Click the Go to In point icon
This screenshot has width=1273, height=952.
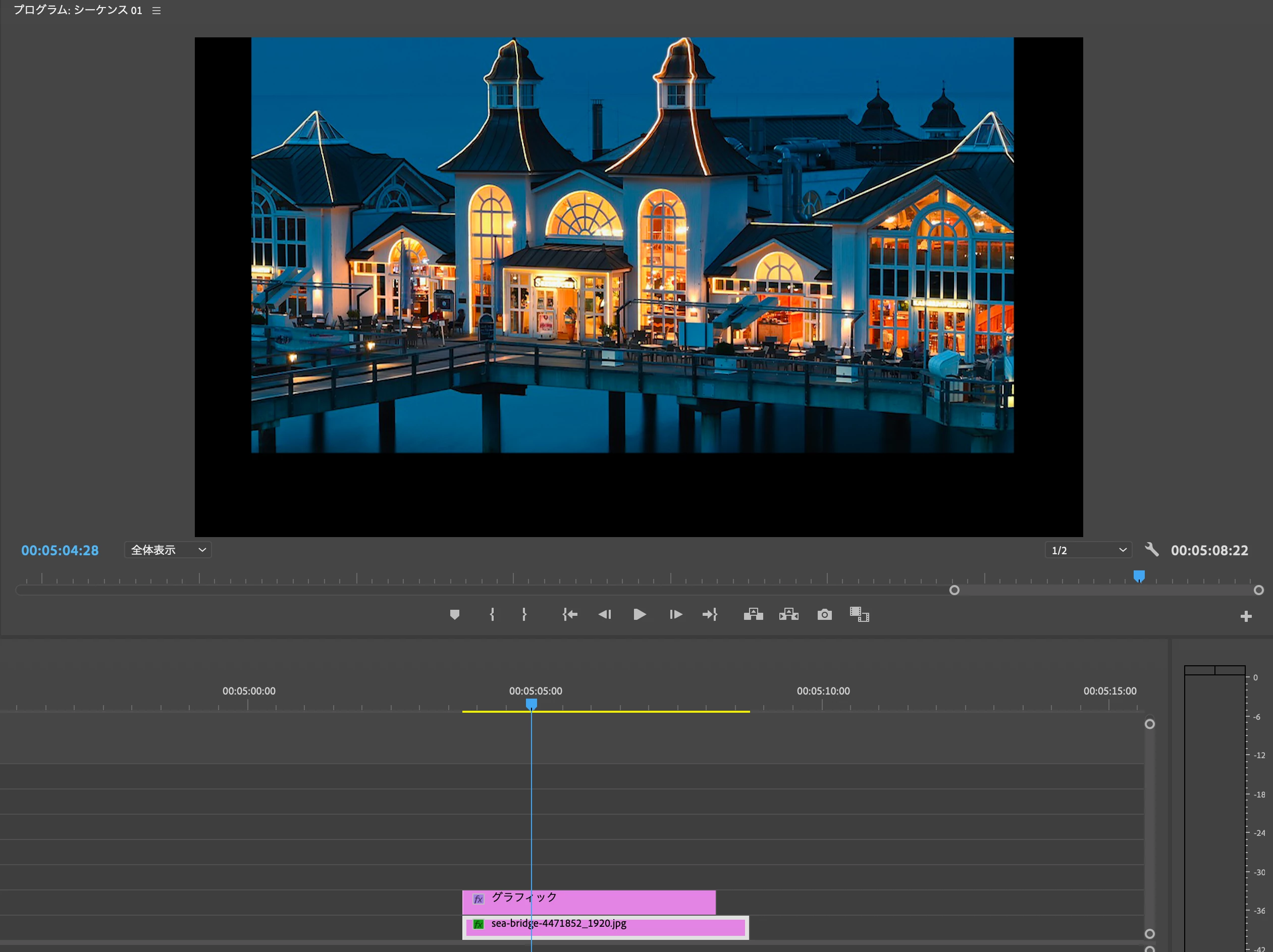(x=570, y=615)
